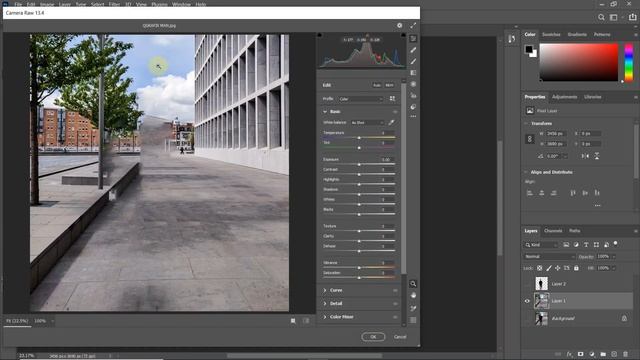Collapse the Transform section in Properties
Viewport: 640px width, 360px height.
coord(526,123)
